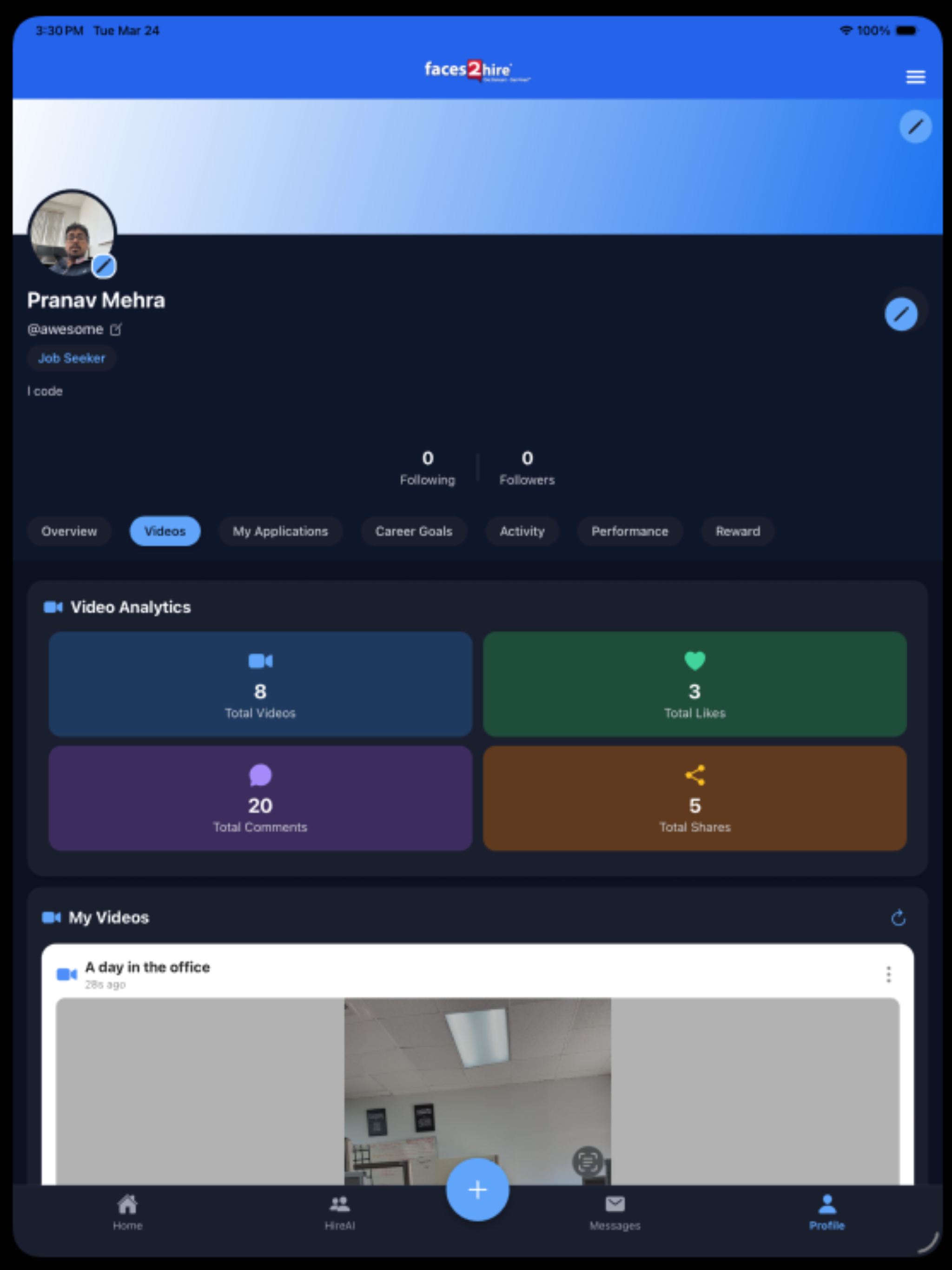Edit the cover banner image
The image size is (952, 1270).
point(915,126)
